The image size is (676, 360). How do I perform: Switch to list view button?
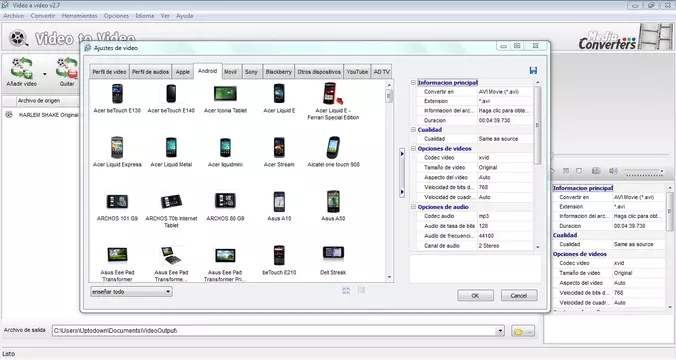(361, 291)
